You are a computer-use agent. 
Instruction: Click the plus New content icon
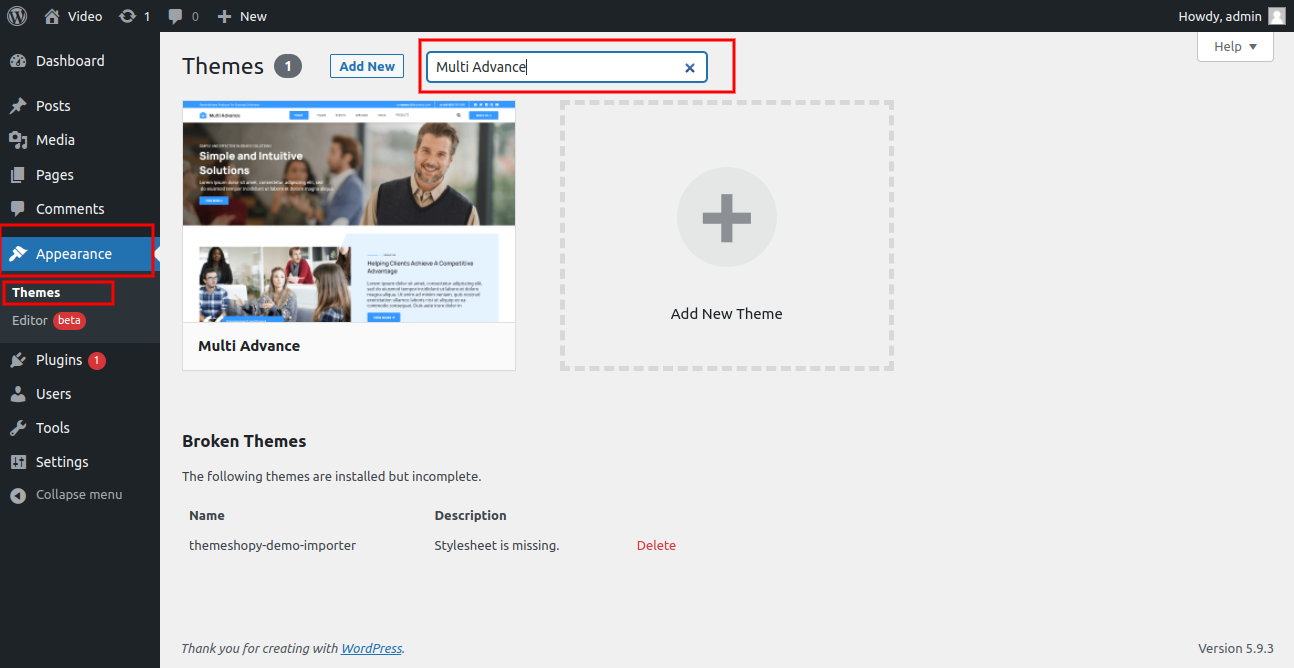[x=224, y=16]
